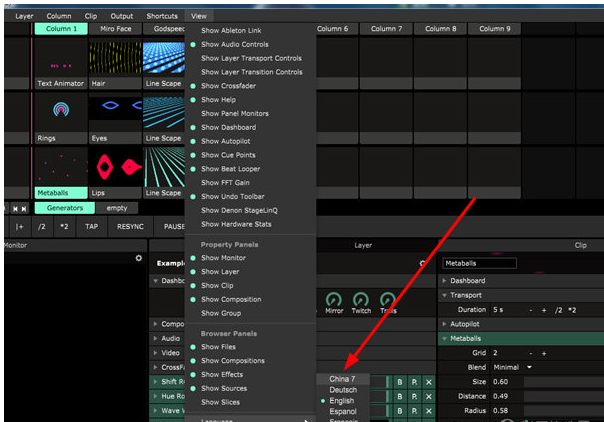Click the Metaballs clip name field

[x=480, y=263]
